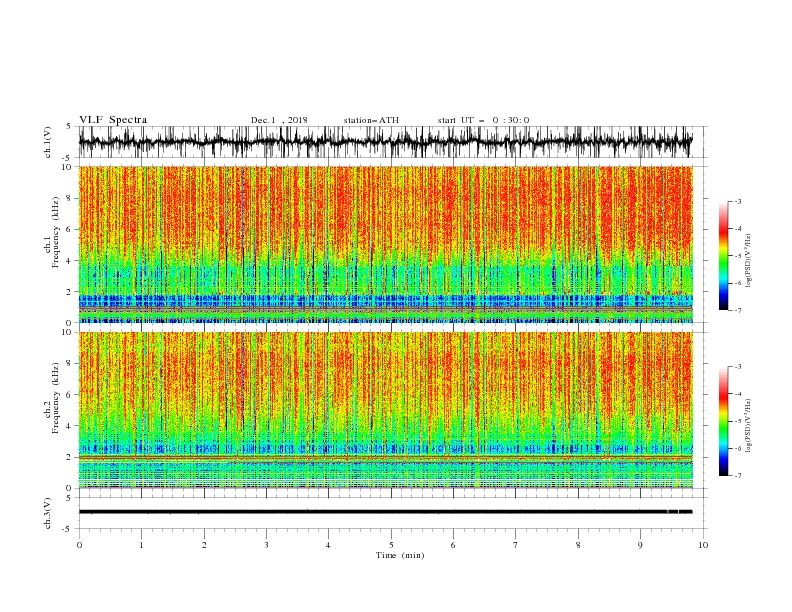Click the '4' kHz tick on ch.2 axis

70,426
